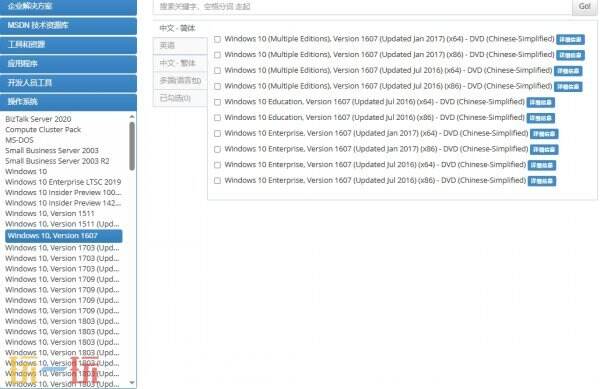Select MS-DOS in the OS list

tap(19, 140)
